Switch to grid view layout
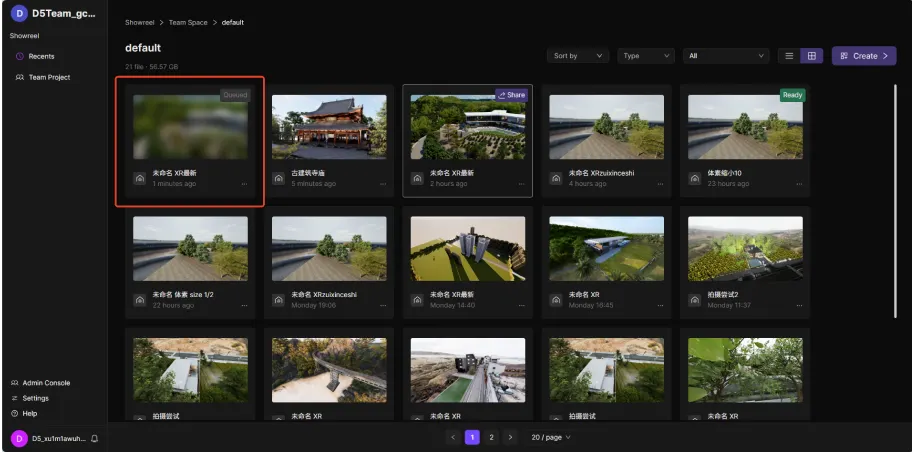Image resolution: width=912 pixels, height=452 pixels. click(812, 56)
